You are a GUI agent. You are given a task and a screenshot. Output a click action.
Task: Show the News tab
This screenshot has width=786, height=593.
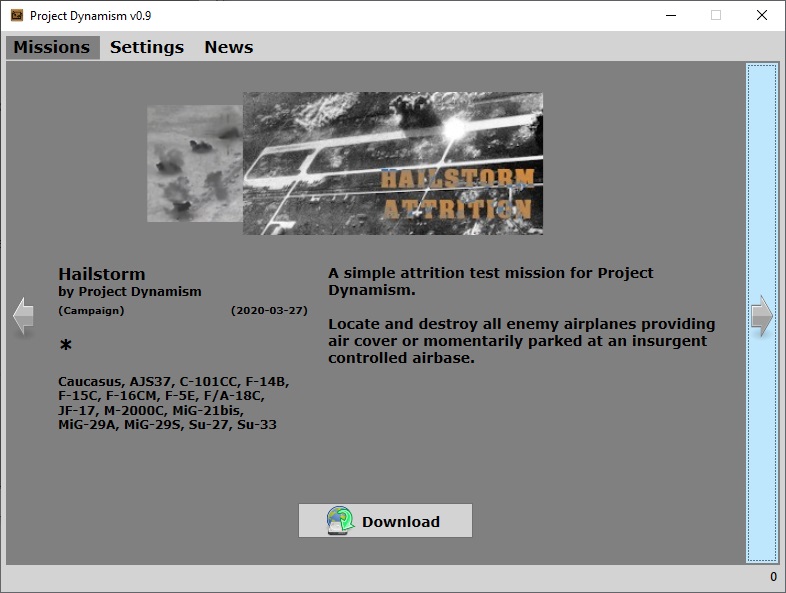click(228, 47)
